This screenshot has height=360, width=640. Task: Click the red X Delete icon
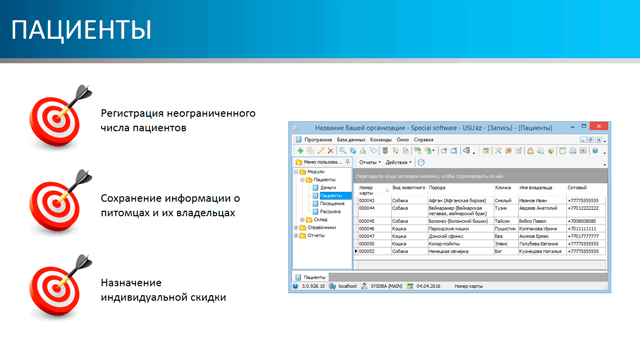[x=331, y=151]
